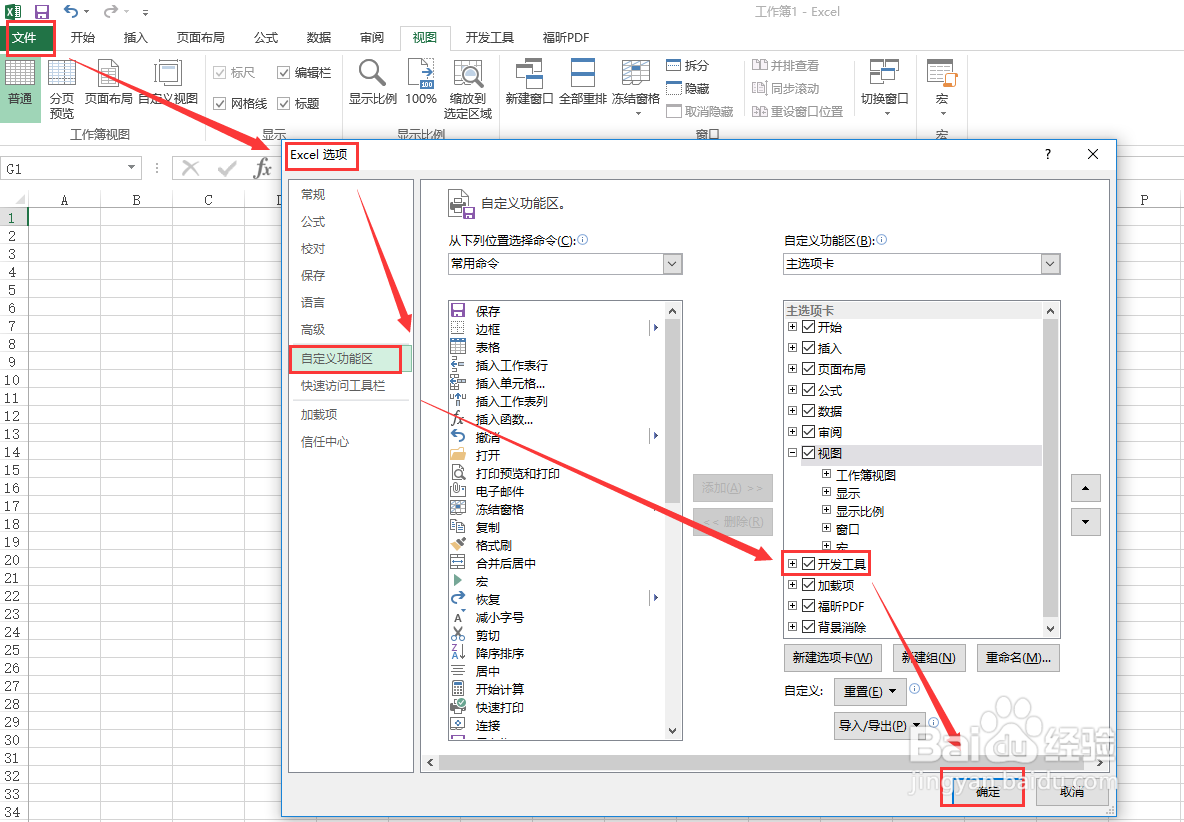1184x822 pixels.
Task: Move selected tab up arrow button
Action: tap(1085, 488)
